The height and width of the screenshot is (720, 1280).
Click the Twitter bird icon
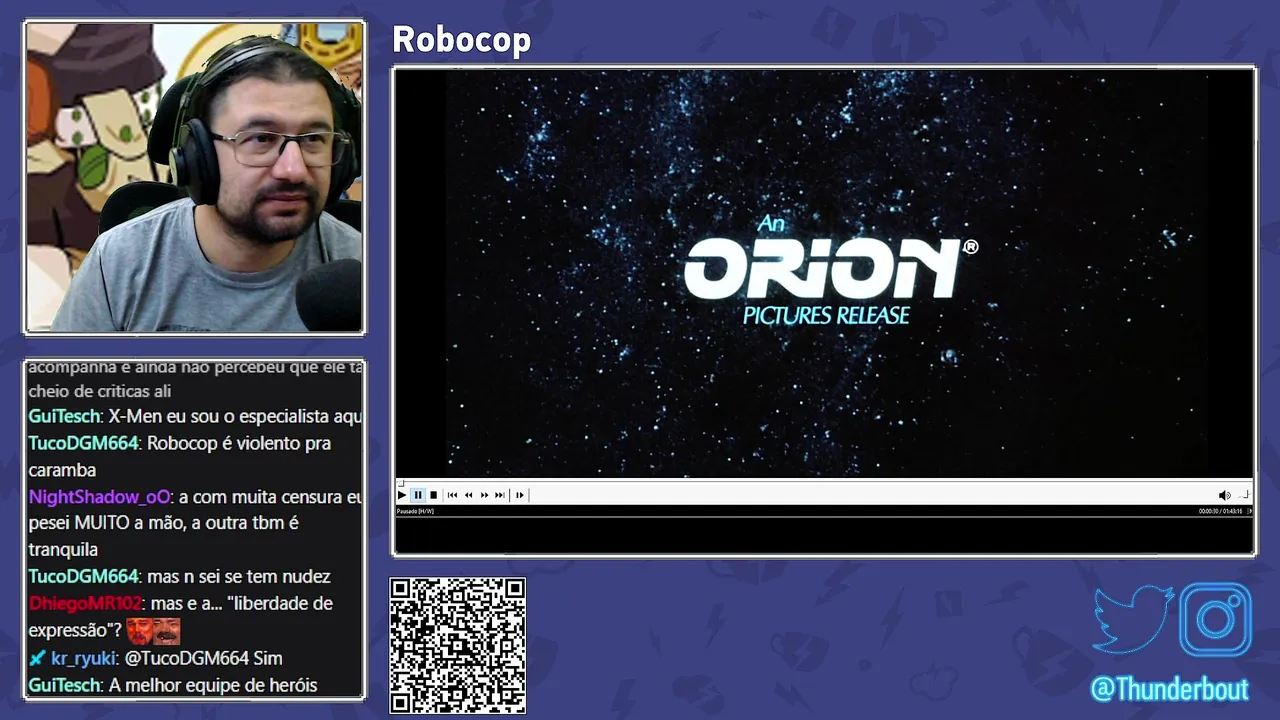pos(1132,620)
